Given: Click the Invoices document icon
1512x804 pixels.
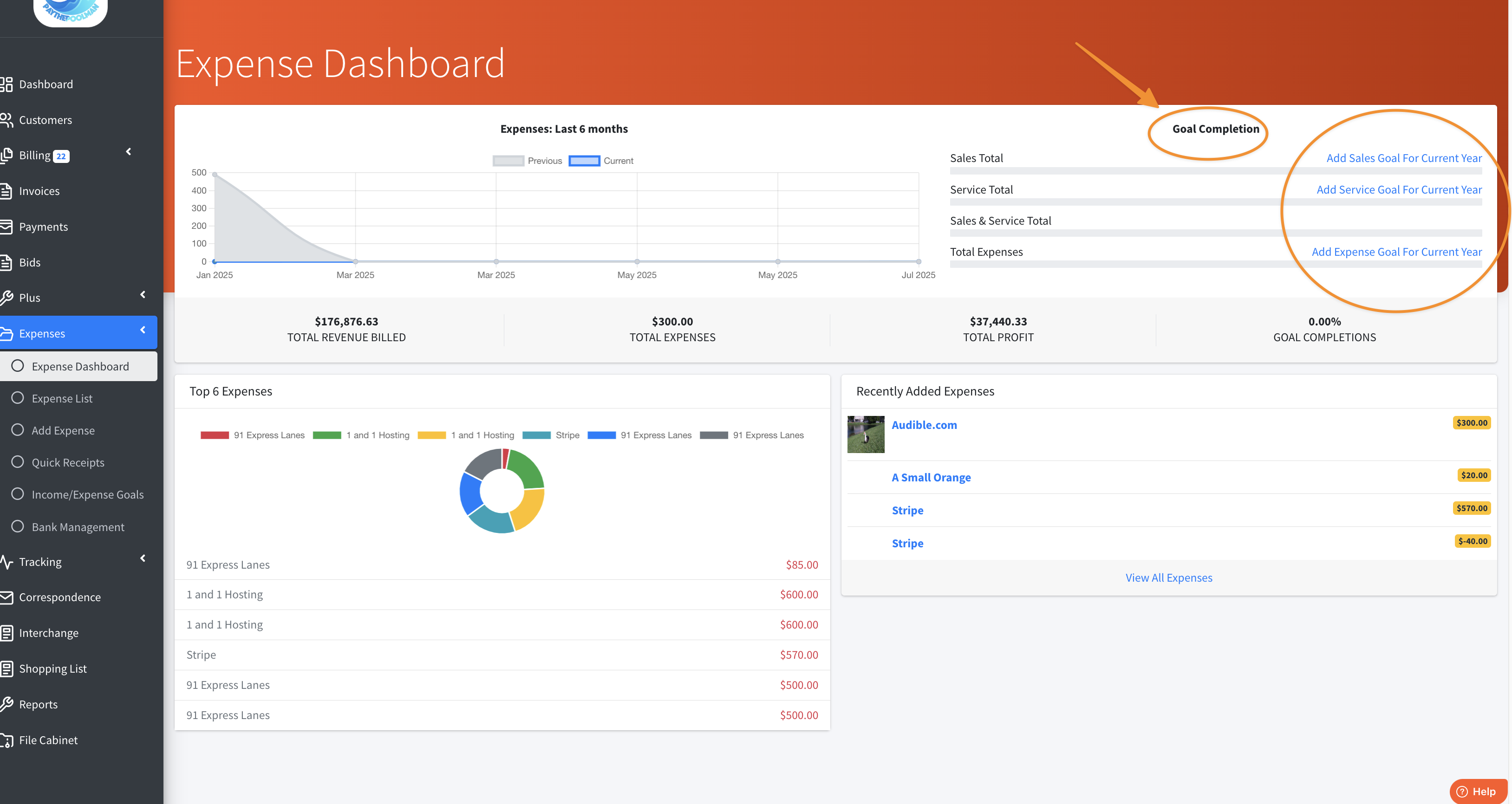Looking at the screenshot, I should [7, 191].
